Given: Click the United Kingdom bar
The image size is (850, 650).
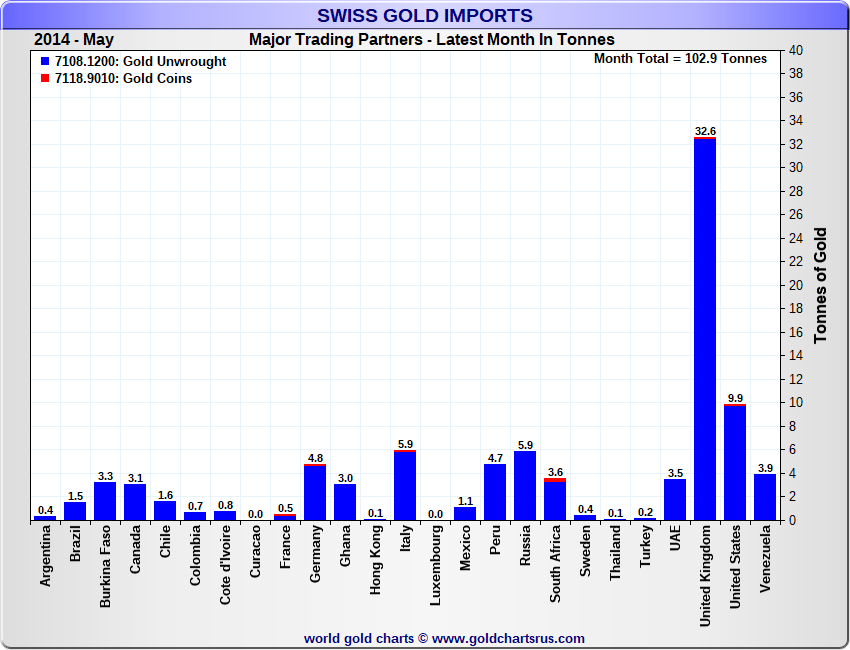Looking at the screenshot, I should 705,330.
